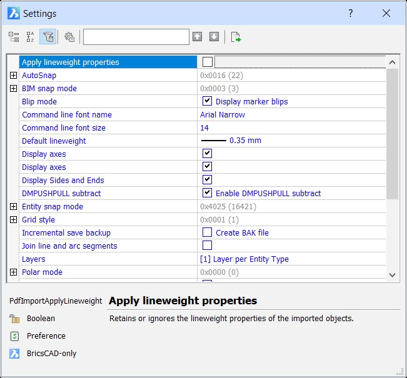Check Join line and arc segments
Screen dimensions: 407x378
coord(207,246)
